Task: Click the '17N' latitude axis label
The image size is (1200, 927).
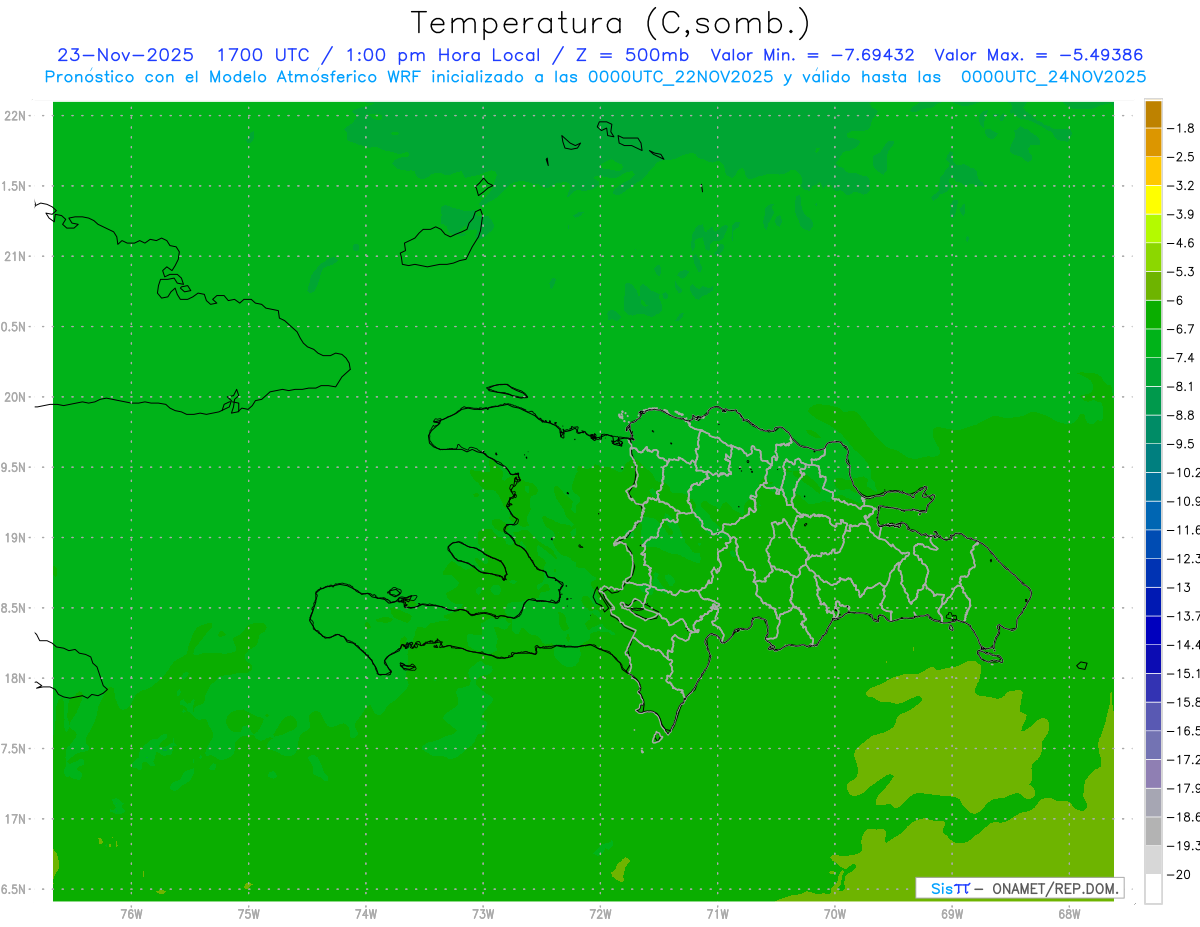Action: tap(16, 819)
